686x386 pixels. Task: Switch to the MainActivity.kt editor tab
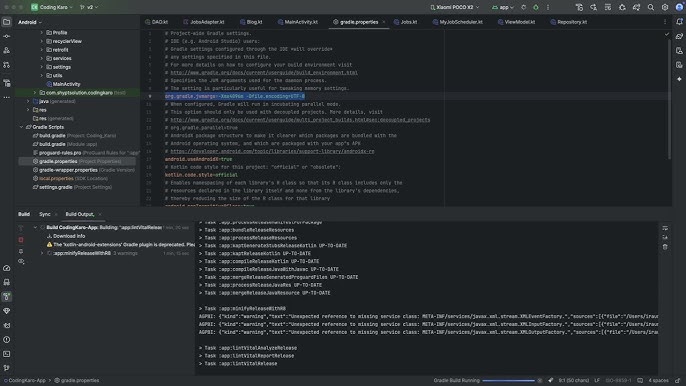(x=298, y=22)
